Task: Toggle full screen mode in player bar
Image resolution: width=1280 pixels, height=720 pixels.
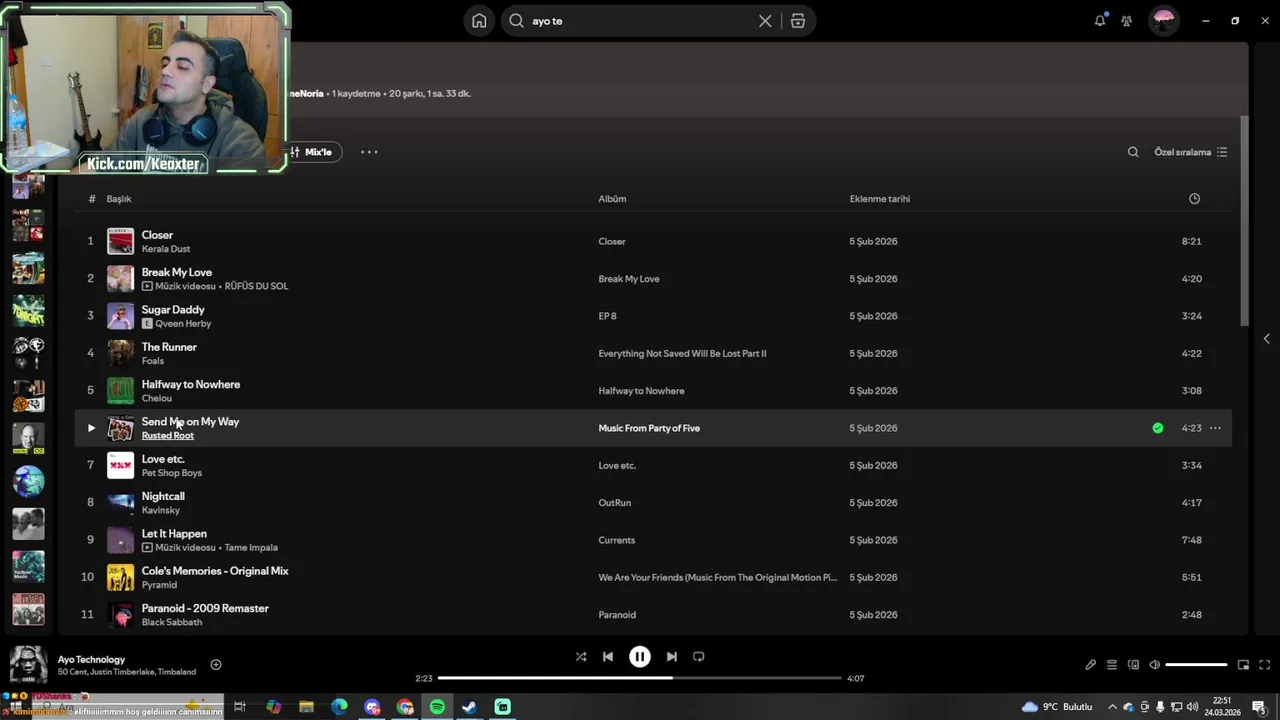Action: tap(1264, 665)
